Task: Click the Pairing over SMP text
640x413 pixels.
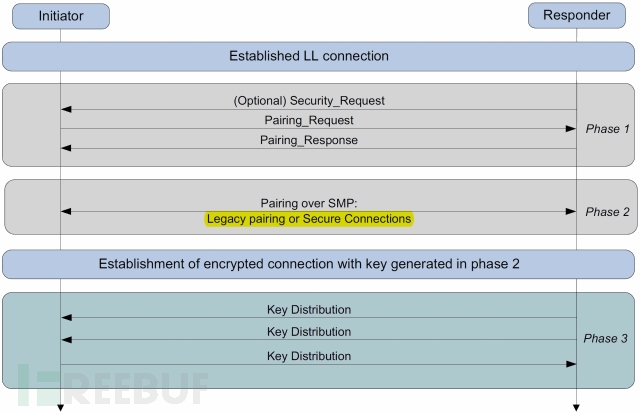Action: 309,203
